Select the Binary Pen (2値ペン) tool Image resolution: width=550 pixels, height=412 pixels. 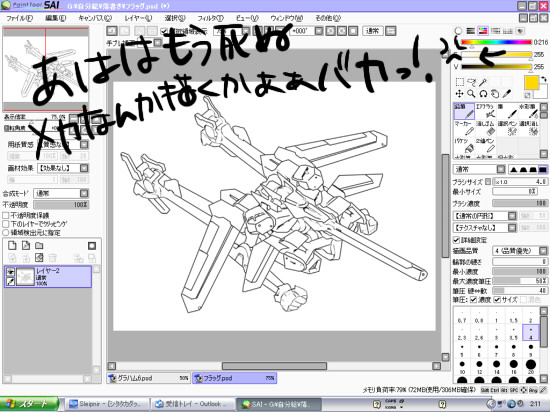[x=485, y=146]
